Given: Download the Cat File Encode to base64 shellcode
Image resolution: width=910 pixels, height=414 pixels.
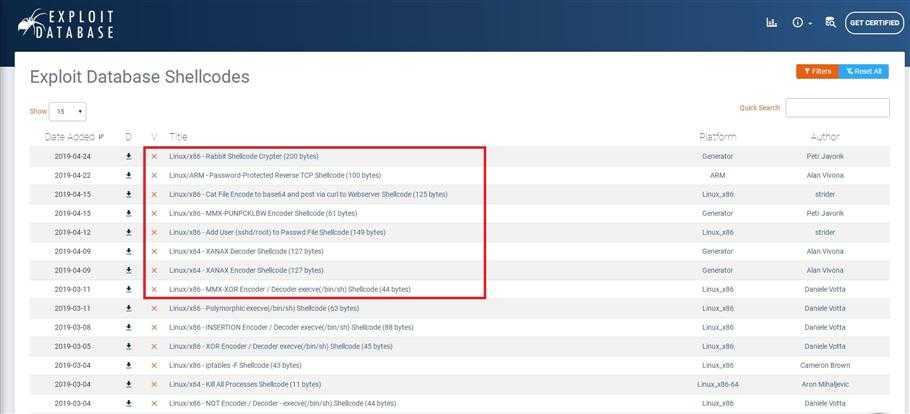Looking at the screenshot, I should coord(128,194).
